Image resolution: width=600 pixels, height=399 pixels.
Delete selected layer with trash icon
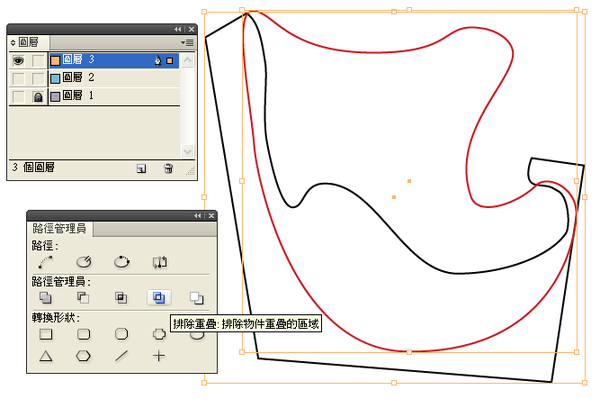pyautogui.click(x=168, y=168)
